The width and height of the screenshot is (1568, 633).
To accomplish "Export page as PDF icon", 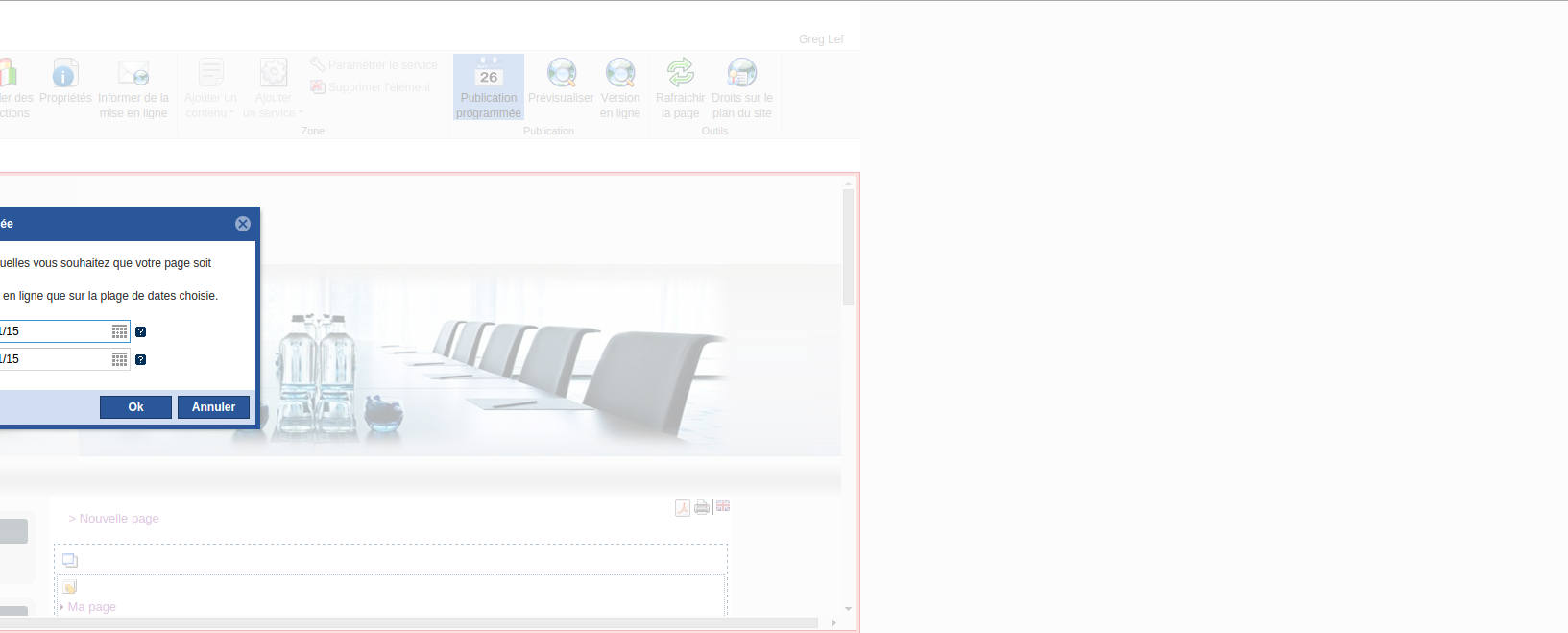I will pyautogui.click(x=683, y=508).
